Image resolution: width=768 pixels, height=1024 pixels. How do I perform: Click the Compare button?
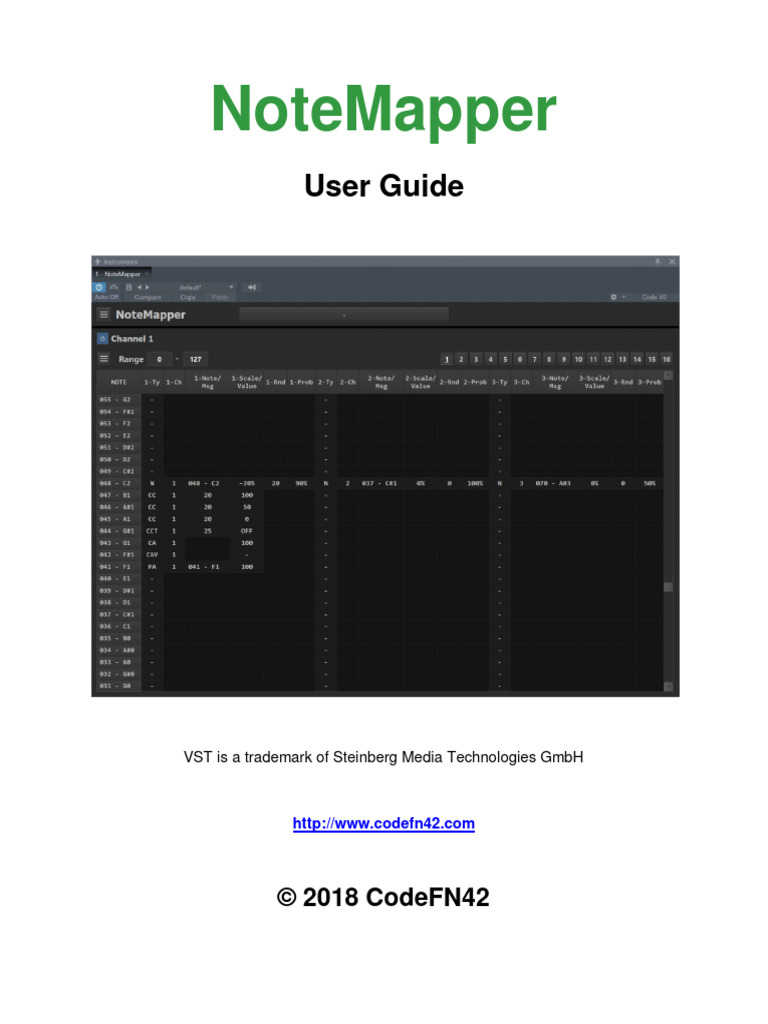[148, 297]
